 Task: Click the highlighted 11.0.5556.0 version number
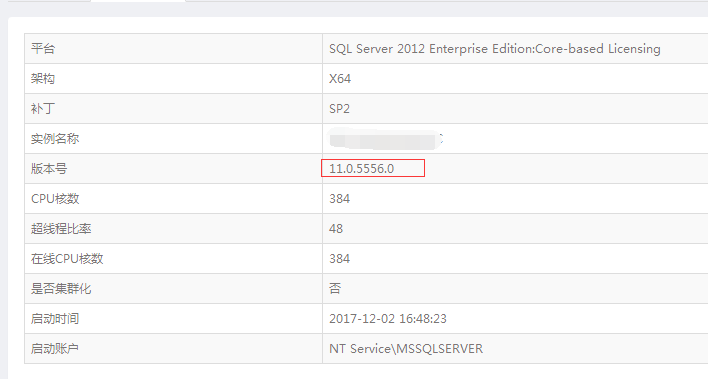pyautogui.click(x=362, y=168)
